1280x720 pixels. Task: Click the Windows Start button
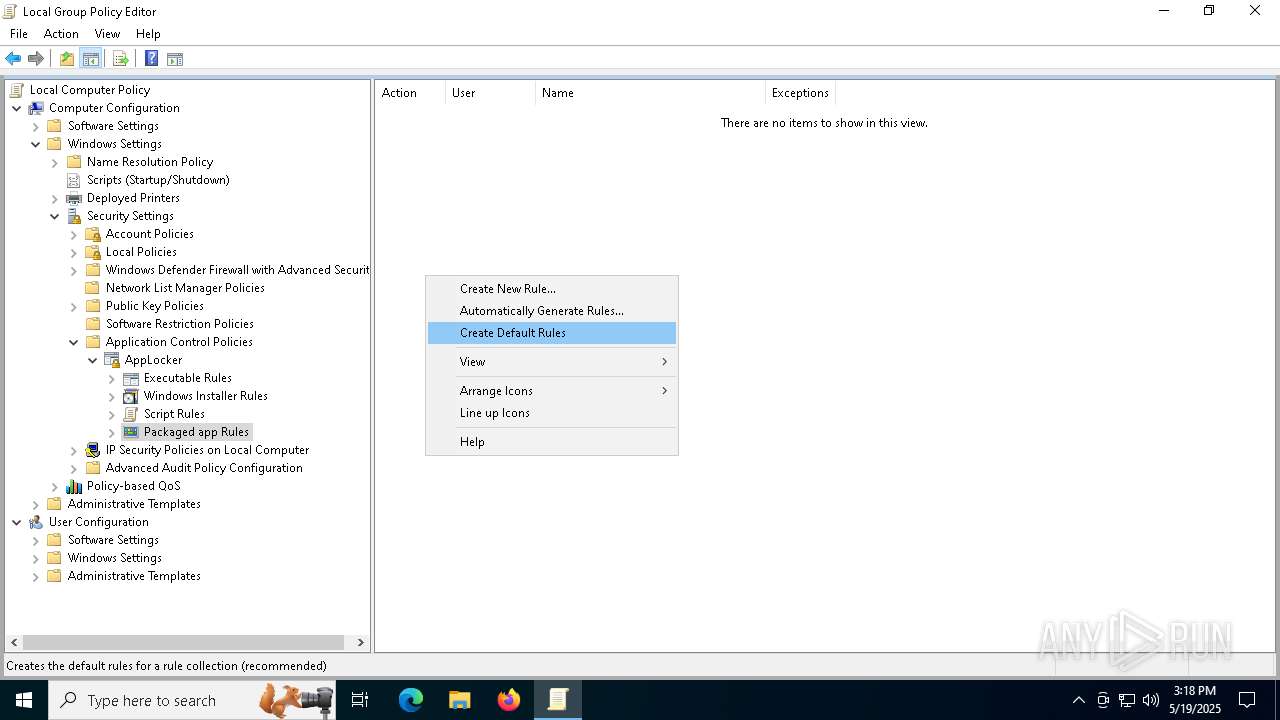pos(23,700)
